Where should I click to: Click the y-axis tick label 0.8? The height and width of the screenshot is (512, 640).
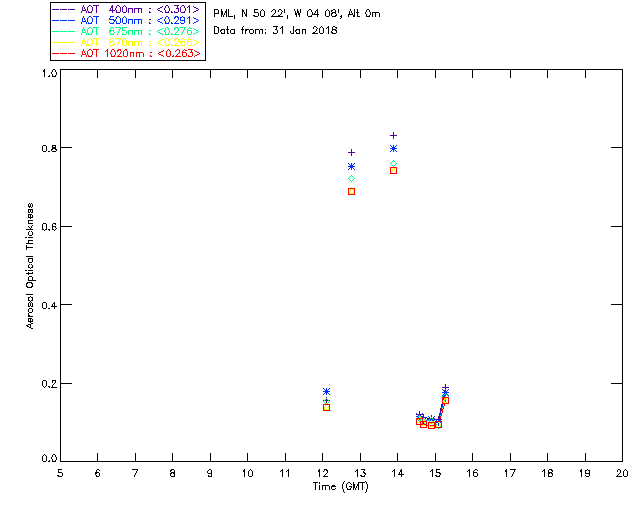pos(49,148)
